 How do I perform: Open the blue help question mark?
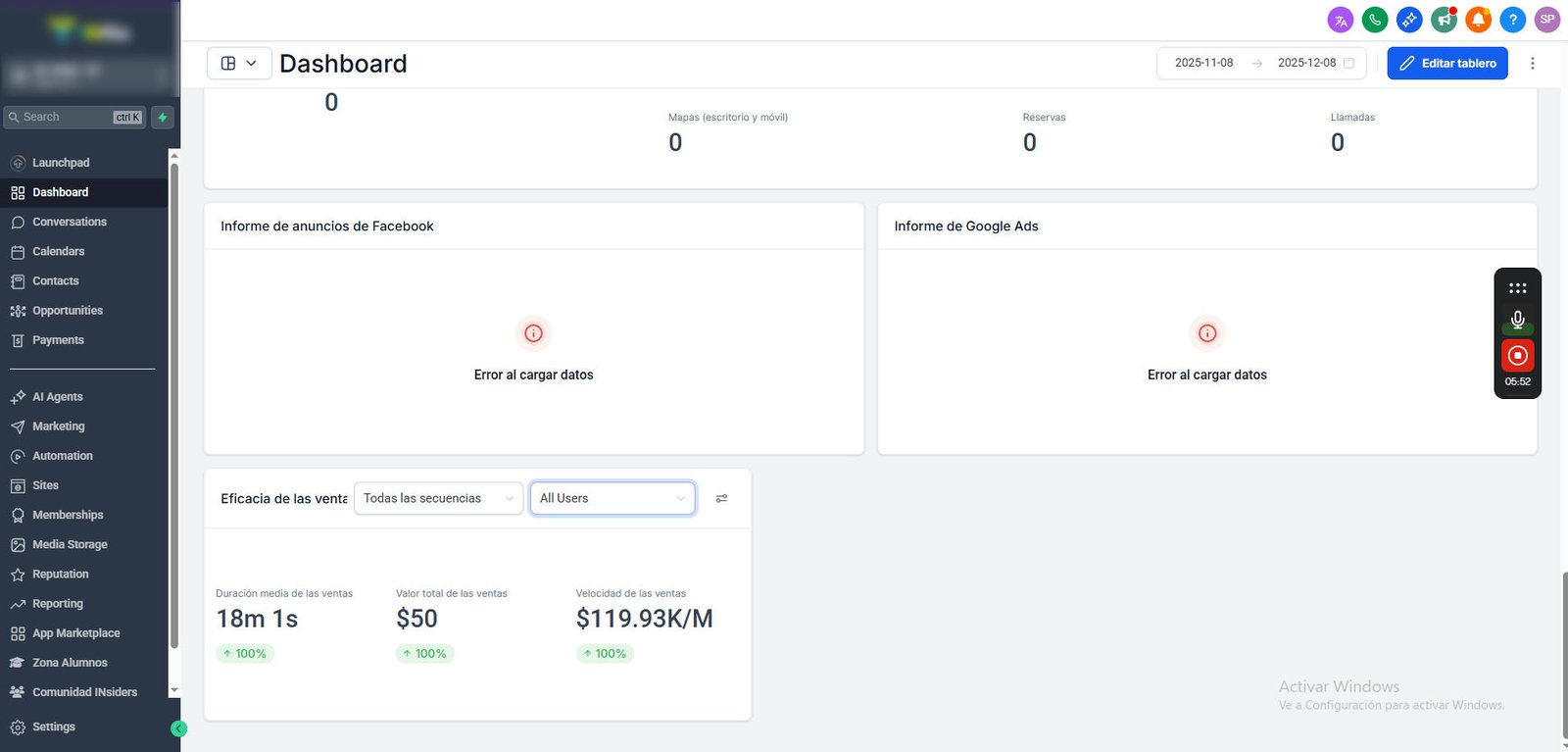[x=1513, y=20]
